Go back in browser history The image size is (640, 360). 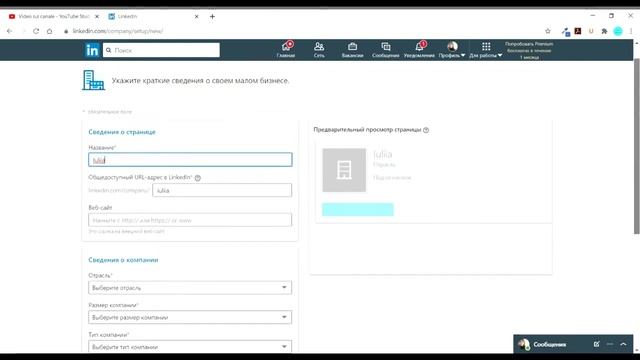[9, 31]
